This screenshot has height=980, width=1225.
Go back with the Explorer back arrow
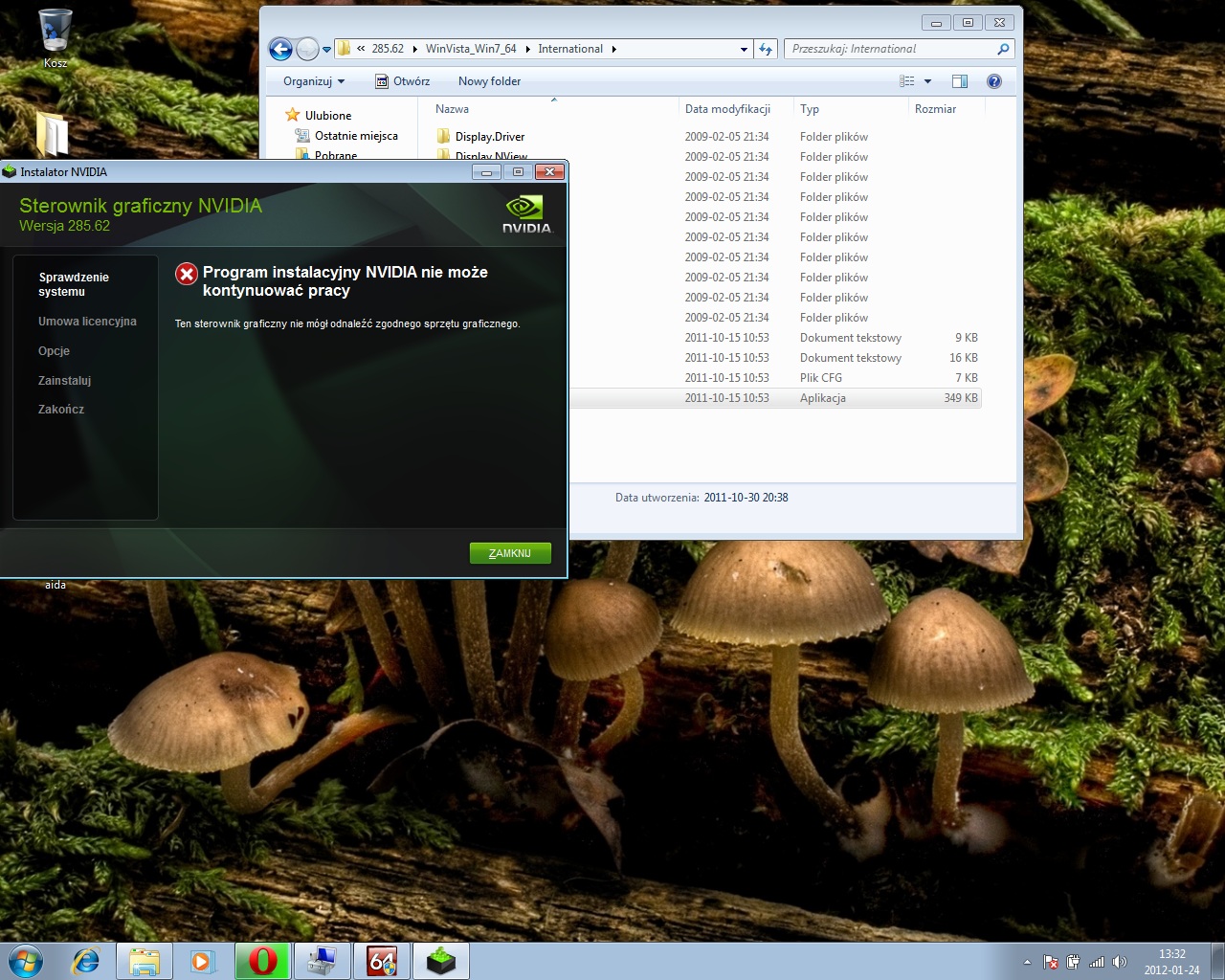pos(280,49)
